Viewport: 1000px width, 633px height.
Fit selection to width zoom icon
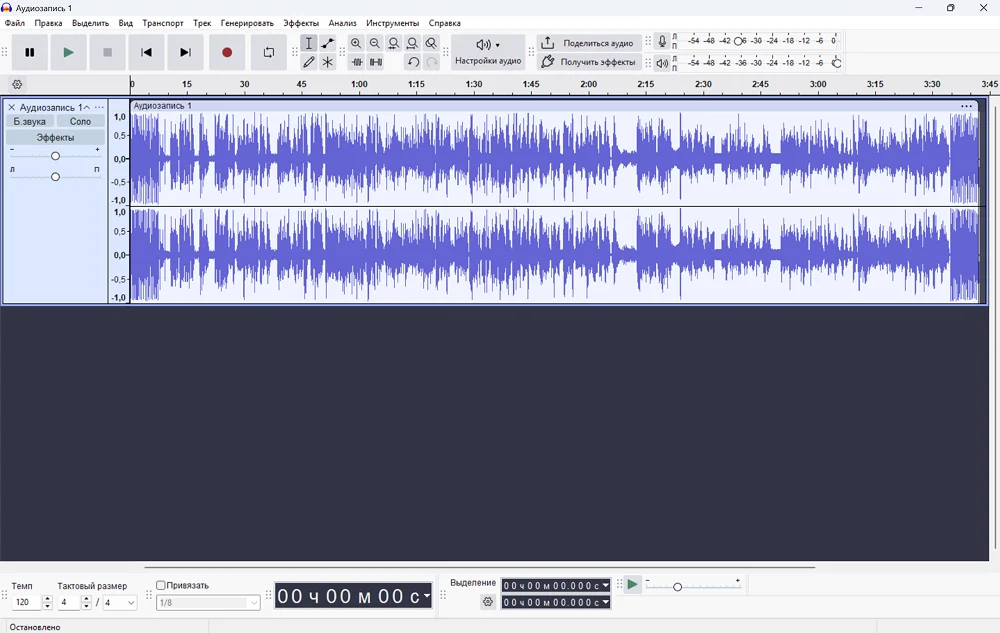394,43
